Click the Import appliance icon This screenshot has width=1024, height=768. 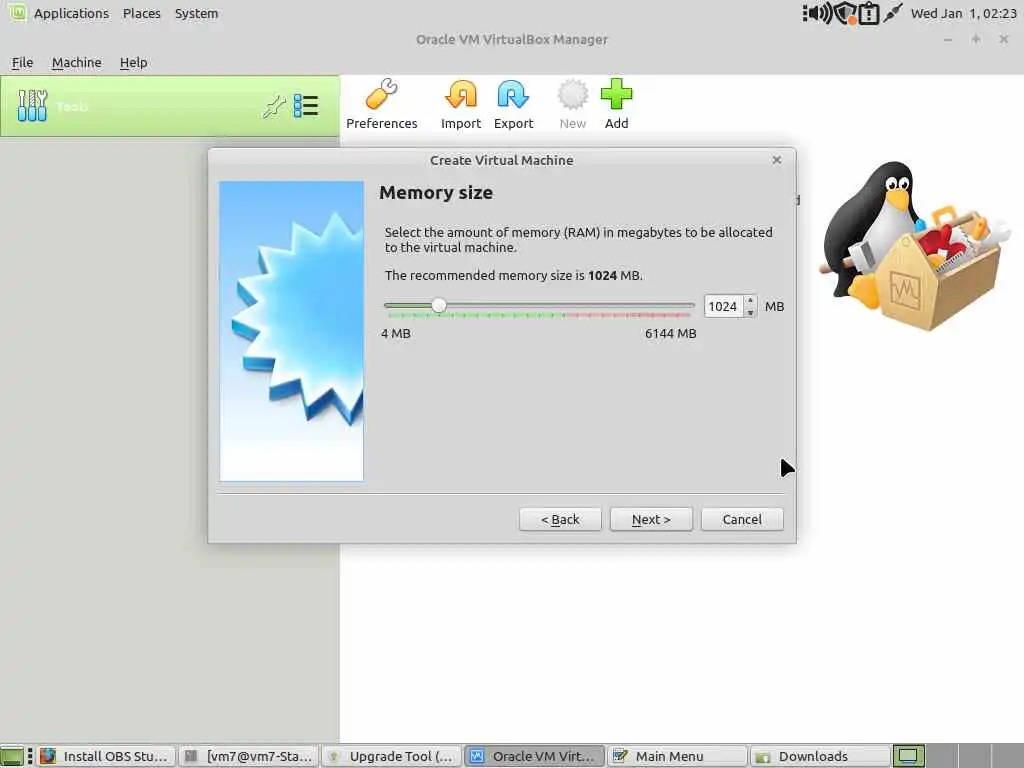click(x=460, y=104)
